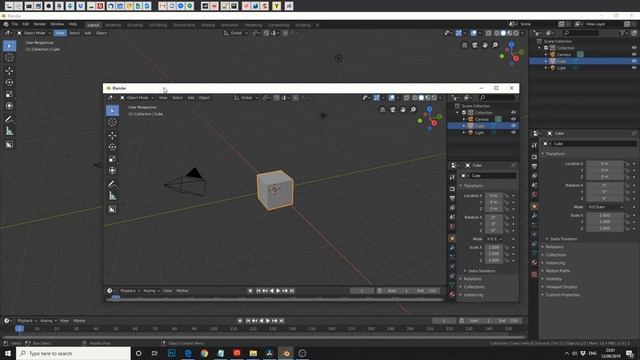Viewport: 640px width, 360px height.
Task: Click View in back window viewport header
Action: click(60, 33)
